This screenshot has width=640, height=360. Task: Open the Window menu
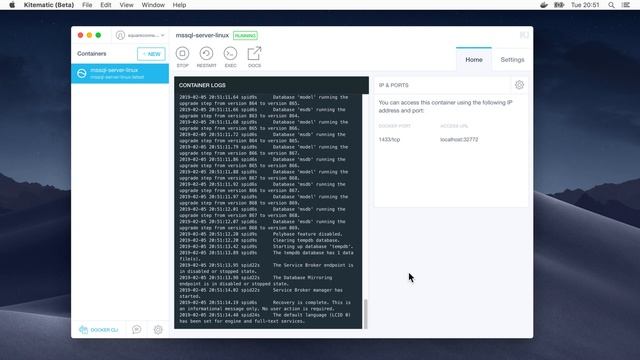point(153,5)
